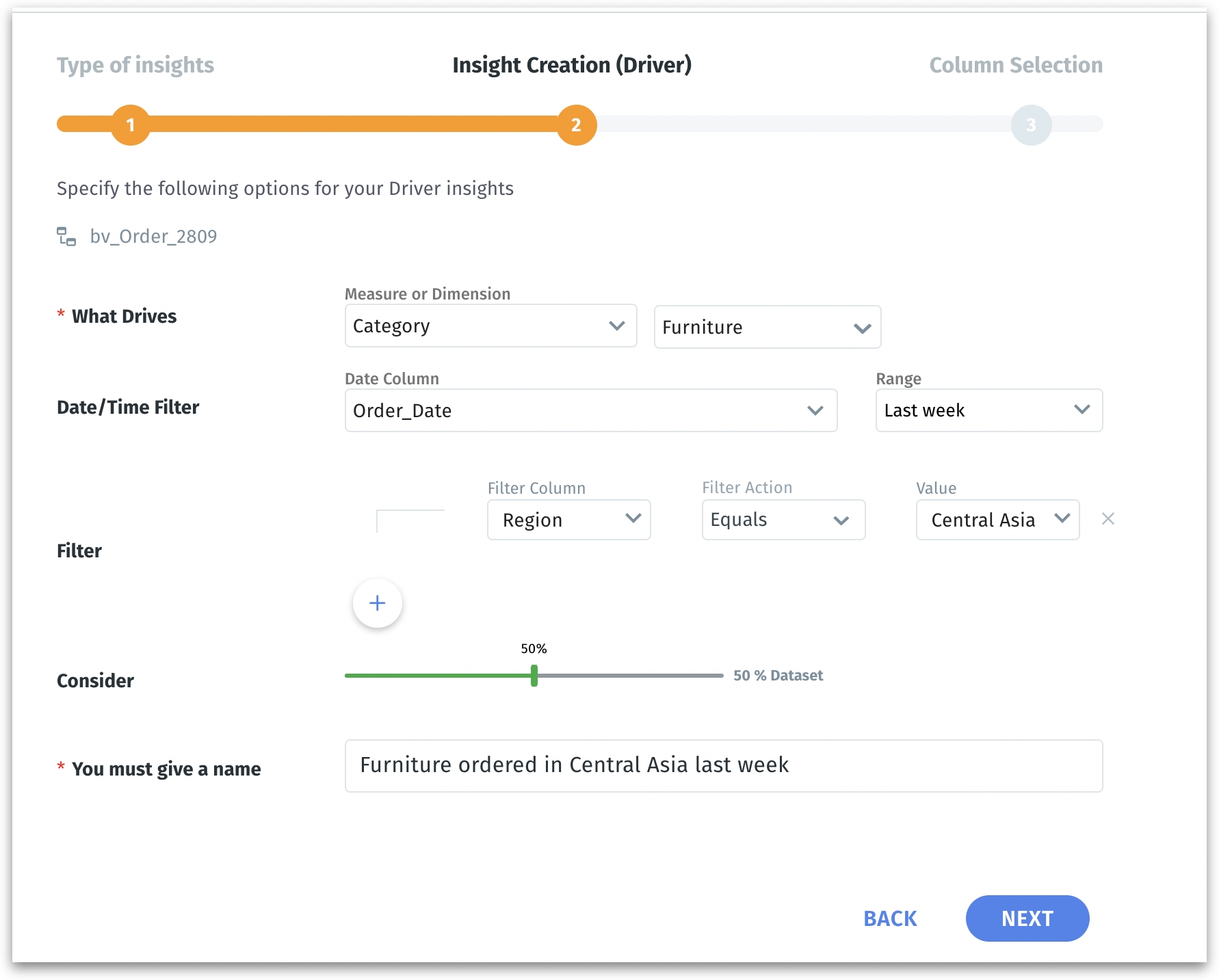The image size is (1219, 980).
Task: Open the Region filter column dropdown
Action: click(568, 520)
